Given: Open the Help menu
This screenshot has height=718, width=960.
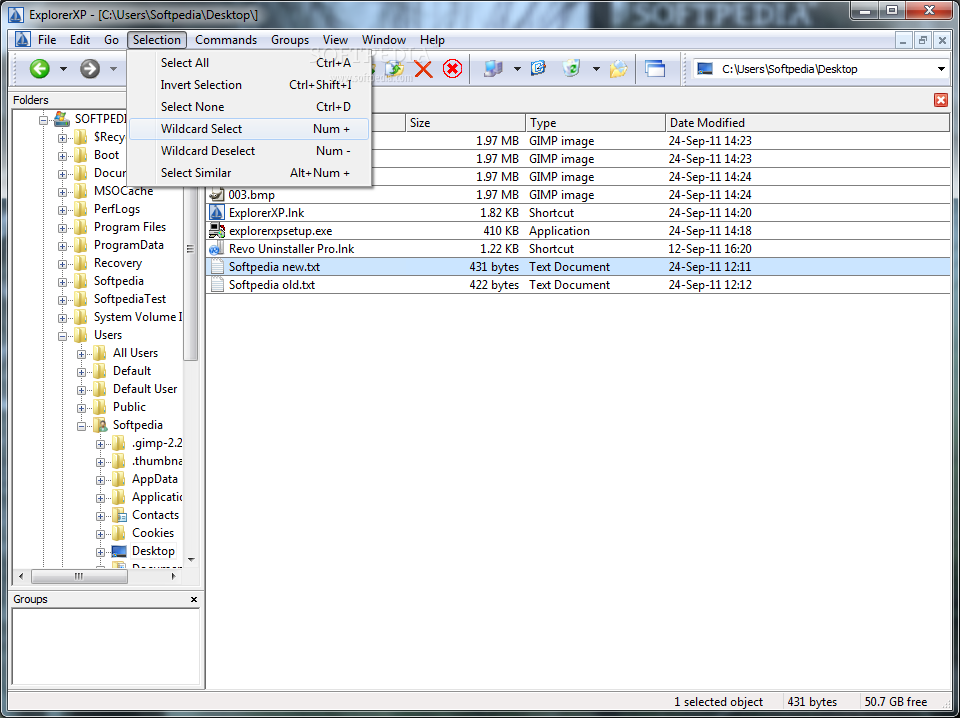Looking at the screenshot, I should coord(432,40).
